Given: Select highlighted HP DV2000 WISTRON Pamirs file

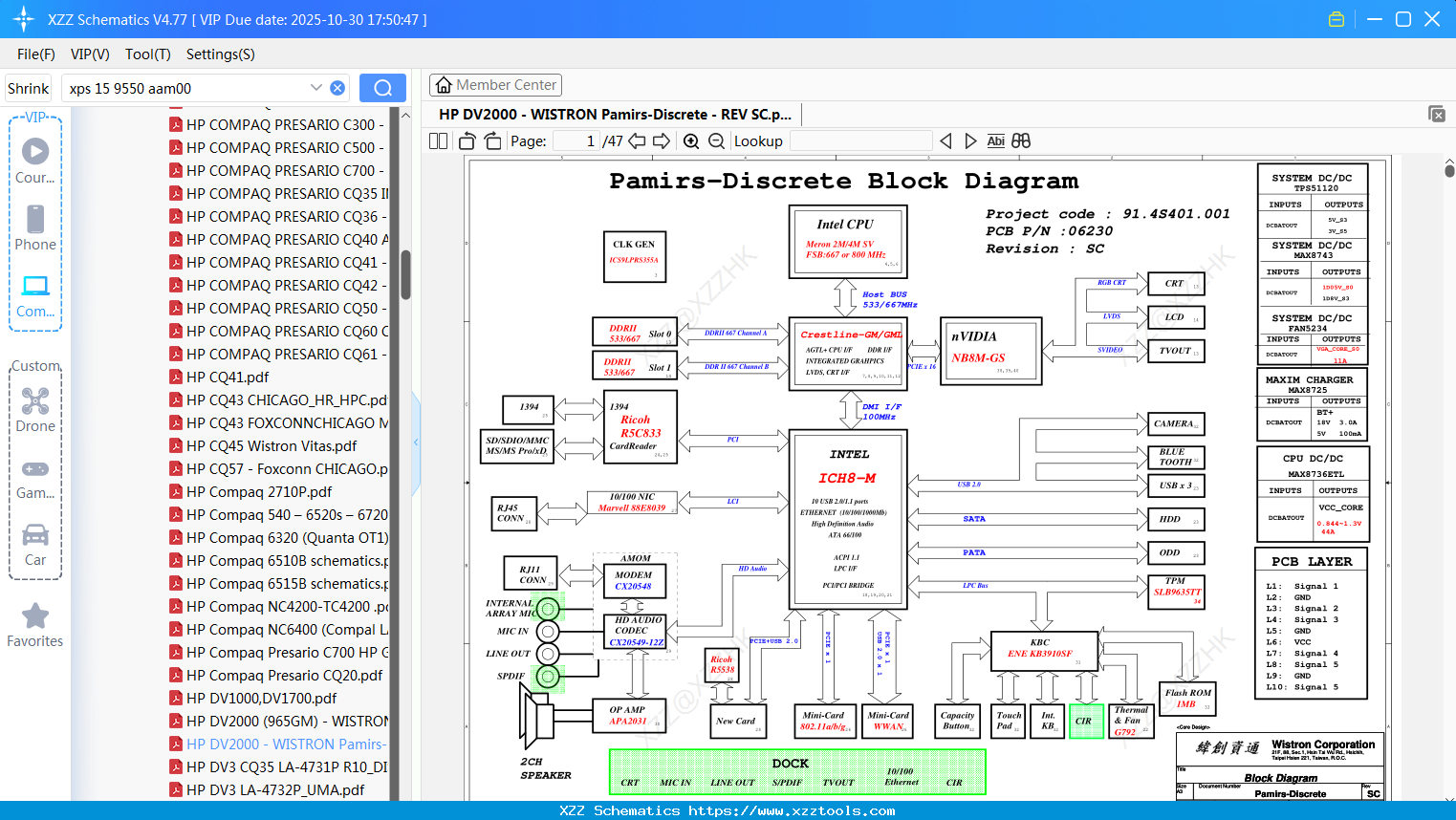Looking at the screenshot, I should (x=277, y=744).
